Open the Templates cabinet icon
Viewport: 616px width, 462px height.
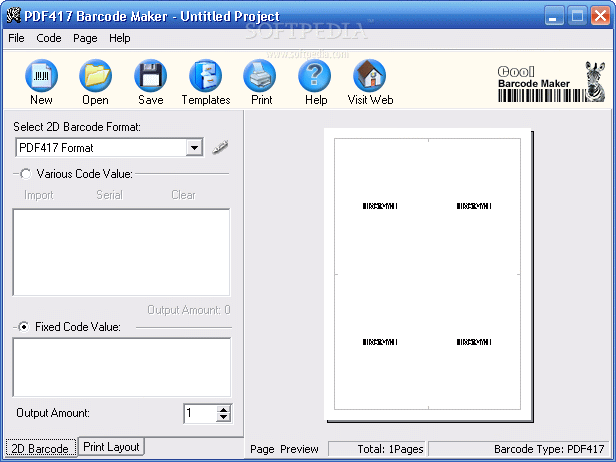pyautogui.click(x=205, y=75)
